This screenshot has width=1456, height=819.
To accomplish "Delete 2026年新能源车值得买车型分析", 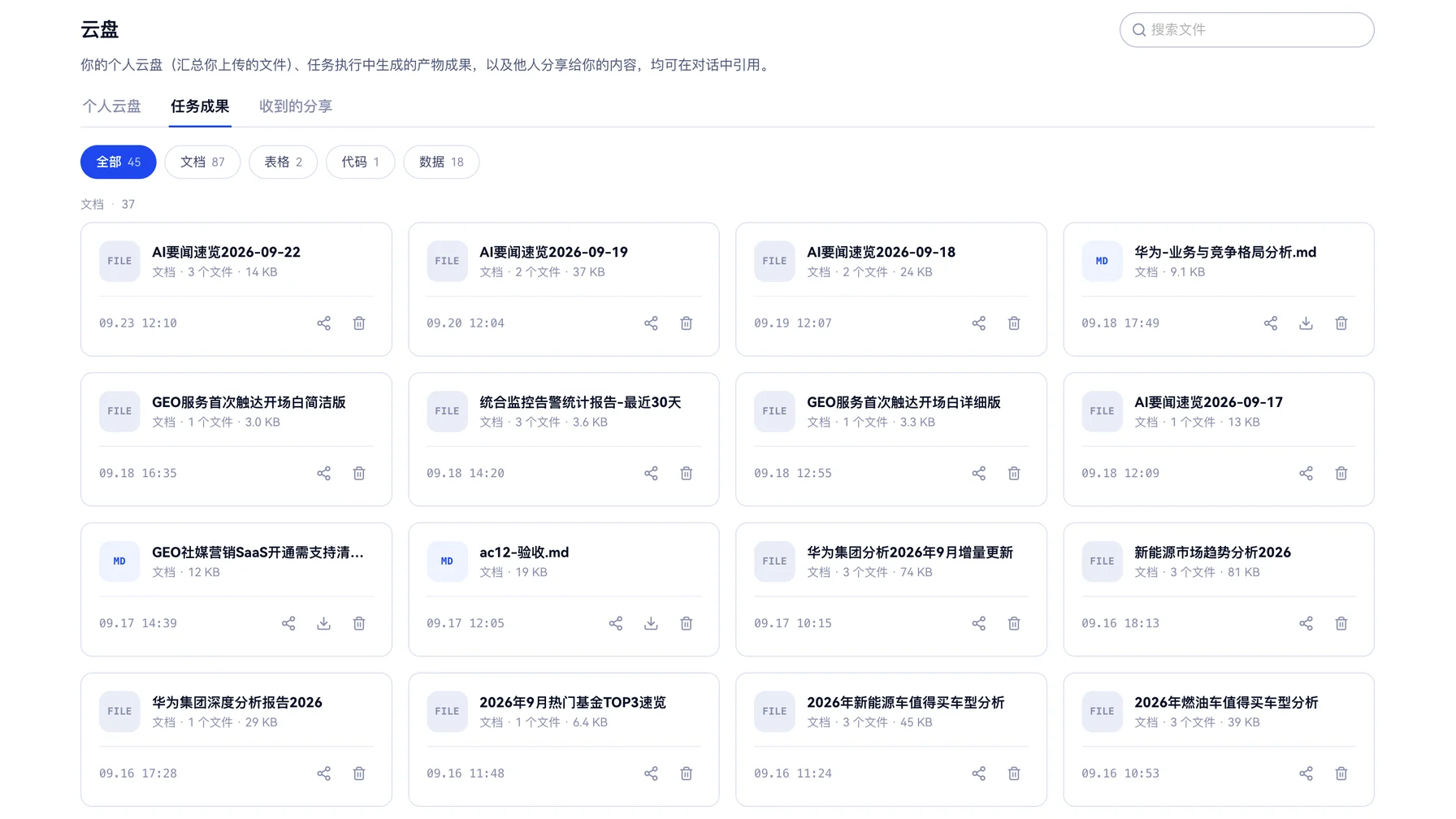I will click(1014, 773).
